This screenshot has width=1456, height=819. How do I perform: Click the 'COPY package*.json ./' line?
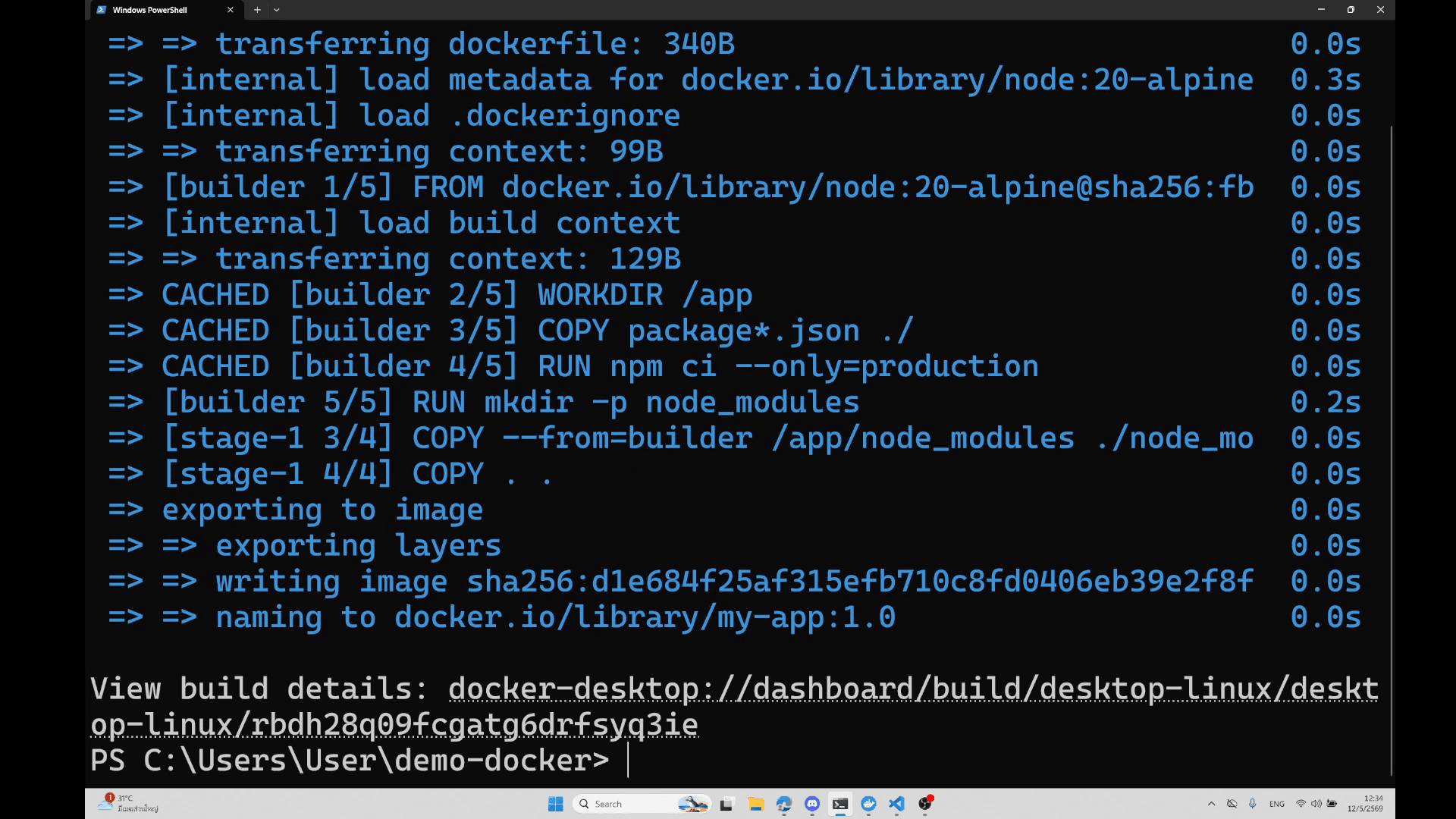[x=510, y=331]
